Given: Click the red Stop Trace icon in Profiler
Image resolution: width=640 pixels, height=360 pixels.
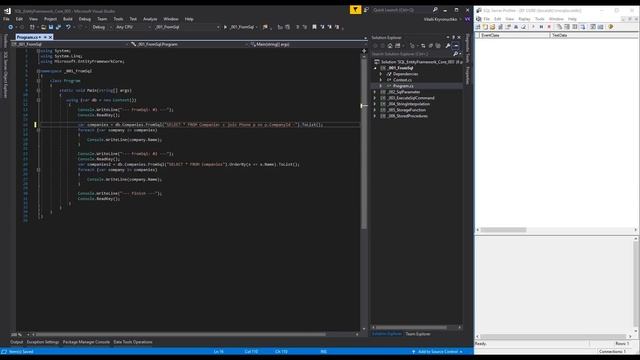Looking at the screenshot, I should pos(549,27).
